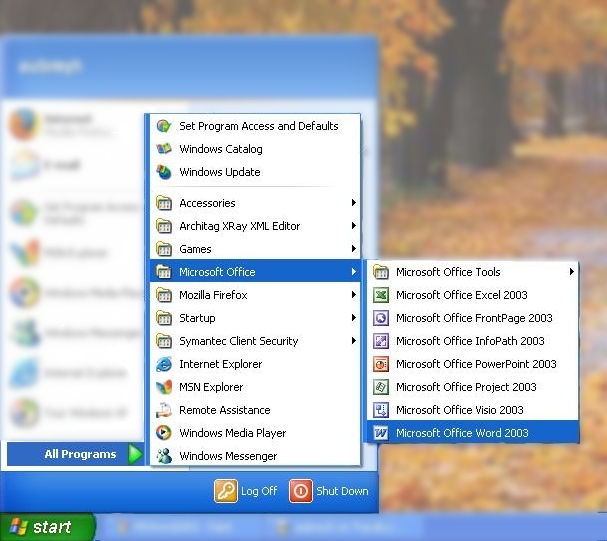Click the Excel 2003 icon
Image resolution: width=607 pixels, height=541 pixels.
(381, 295)
